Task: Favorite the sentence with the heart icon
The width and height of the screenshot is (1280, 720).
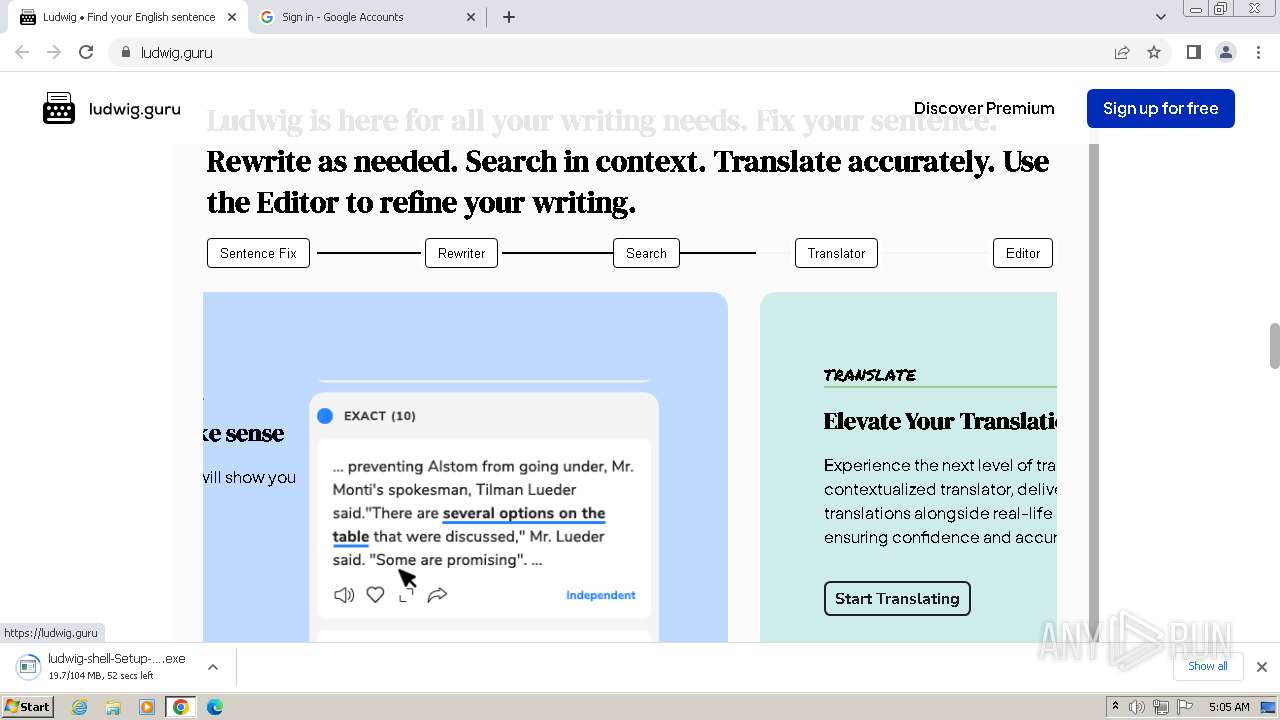Action: pos(375,595)
